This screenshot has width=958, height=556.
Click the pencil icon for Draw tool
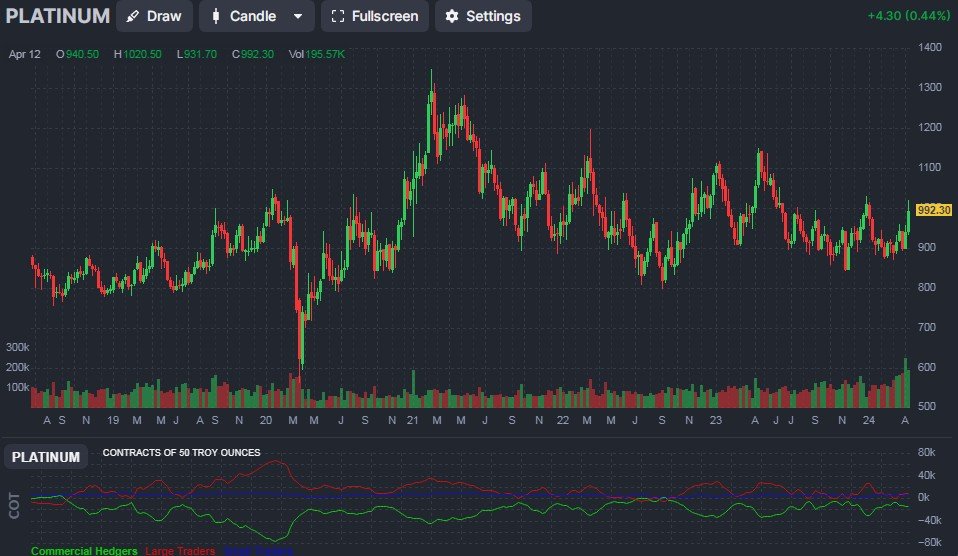[132, 17]
